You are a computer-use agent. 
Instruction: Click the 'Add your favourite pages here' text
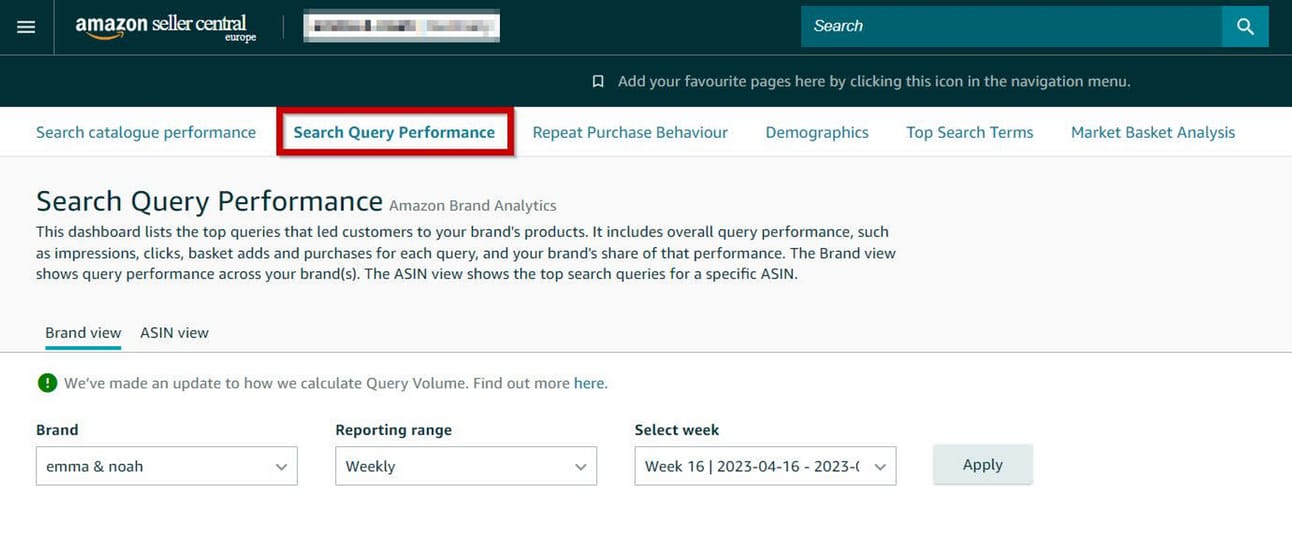point(874,82)
